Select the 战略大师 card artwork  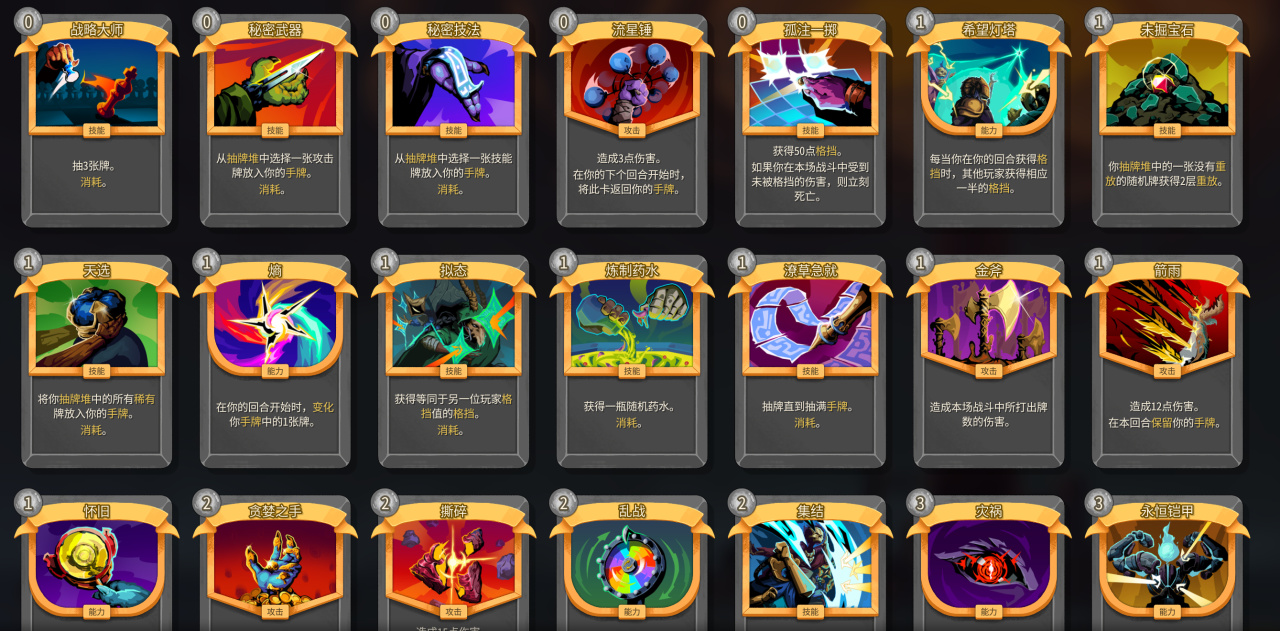[x=97, y=84]
